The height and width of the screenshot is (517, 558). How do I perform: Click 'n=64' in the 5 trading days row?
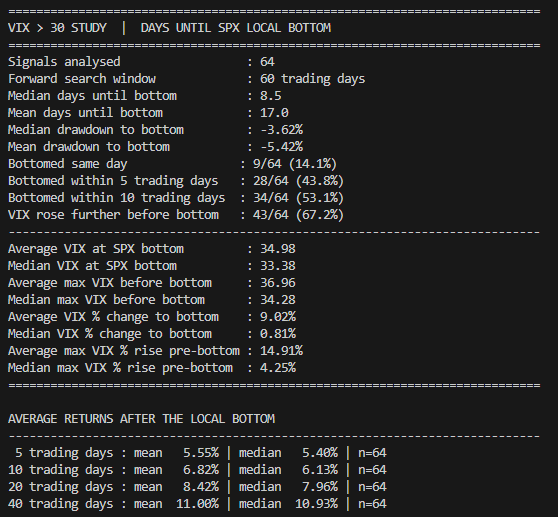click(x=372, y=453)
